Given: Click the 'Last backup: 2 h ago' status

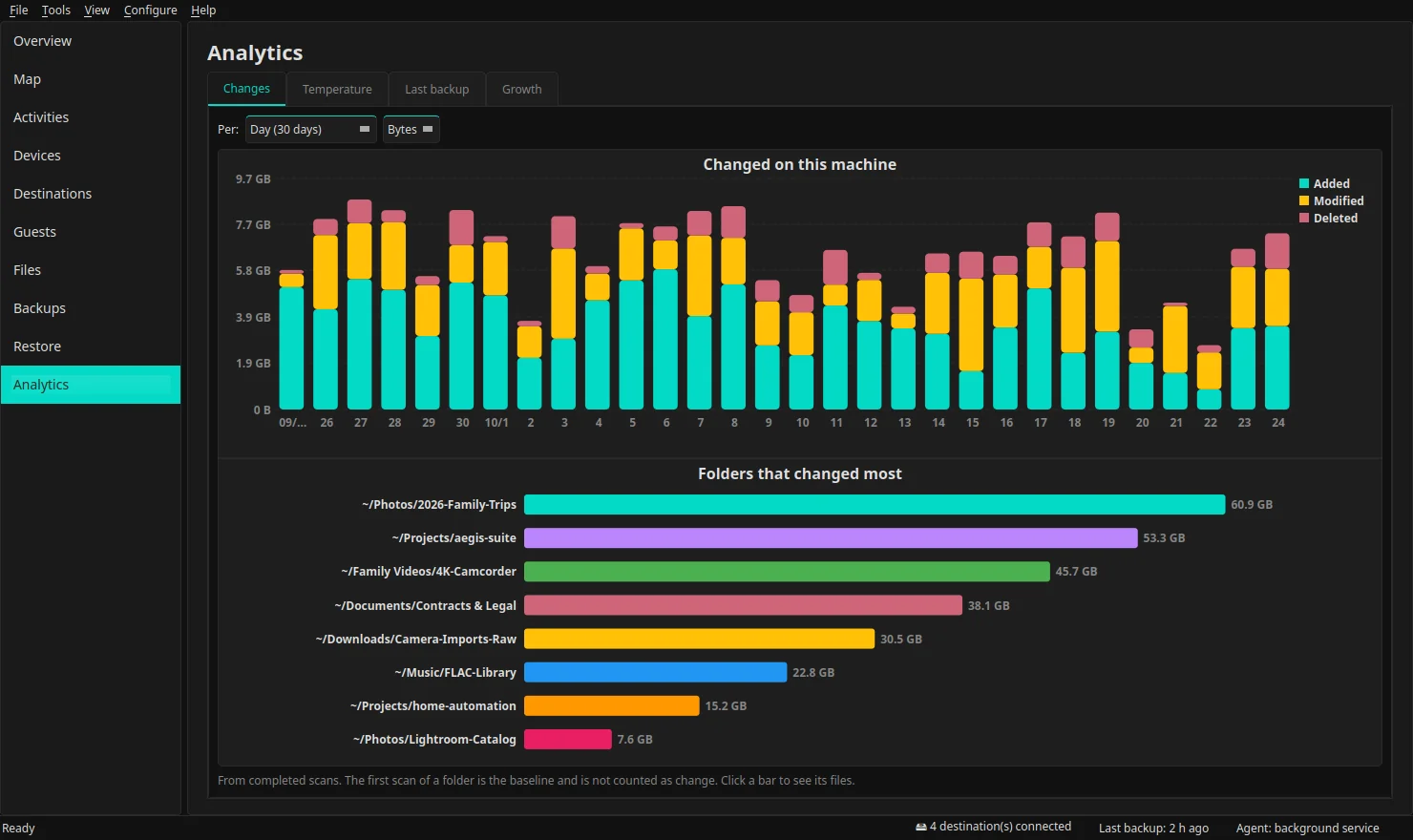Looking at the screenshot, I should (x=1153, y=828).
